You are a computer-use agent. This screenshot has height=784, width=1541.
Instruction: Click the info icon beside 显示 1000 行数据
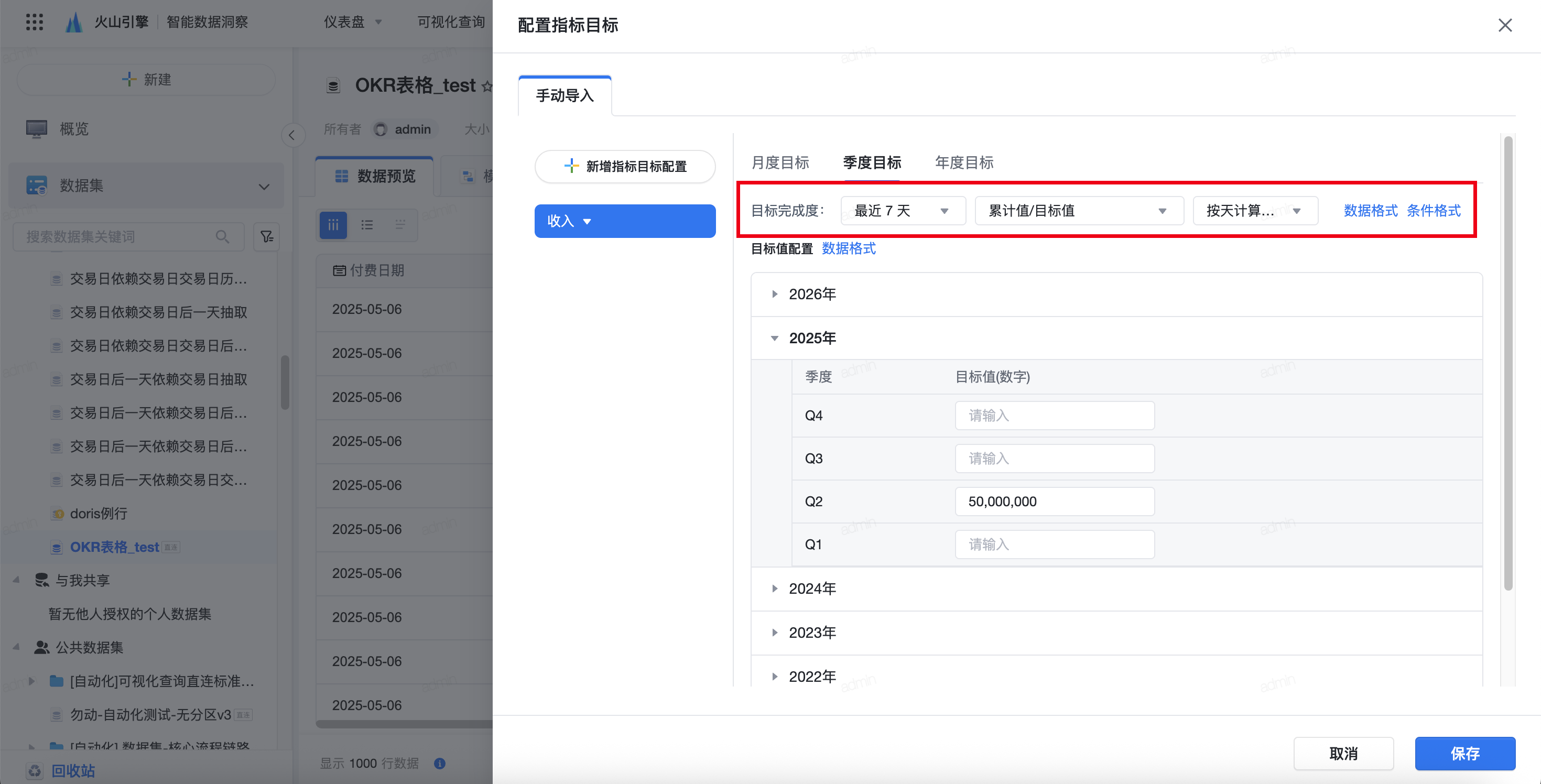[440, 763]
